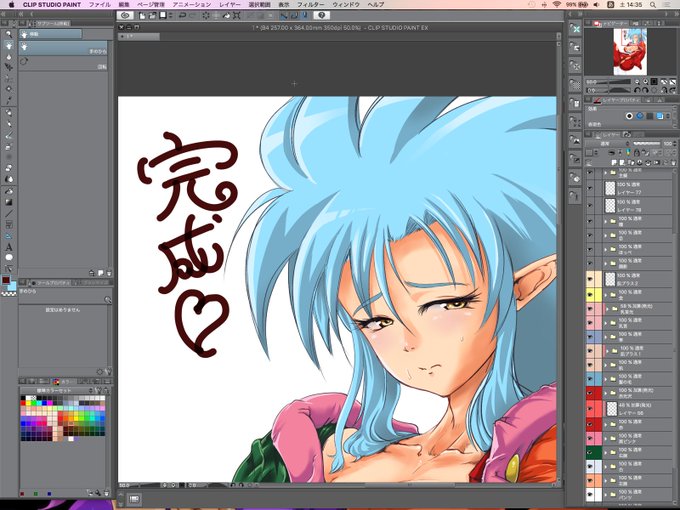The width and height of the screenshot is (680, 510).
Task: Click delete layer trash icon in Layer panel
Action: point(673,163)
